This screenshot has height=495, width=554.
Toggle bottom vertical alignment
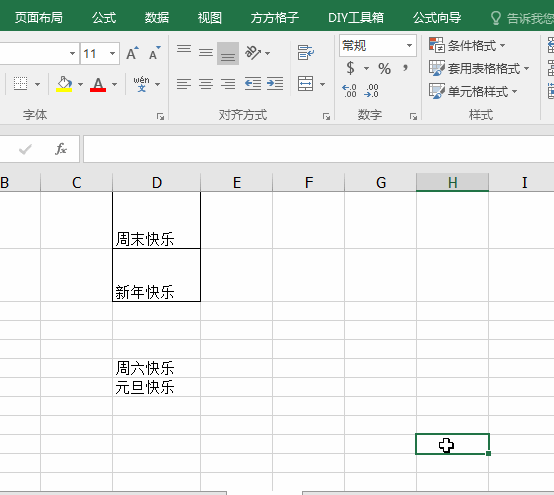tap(228, 54)
